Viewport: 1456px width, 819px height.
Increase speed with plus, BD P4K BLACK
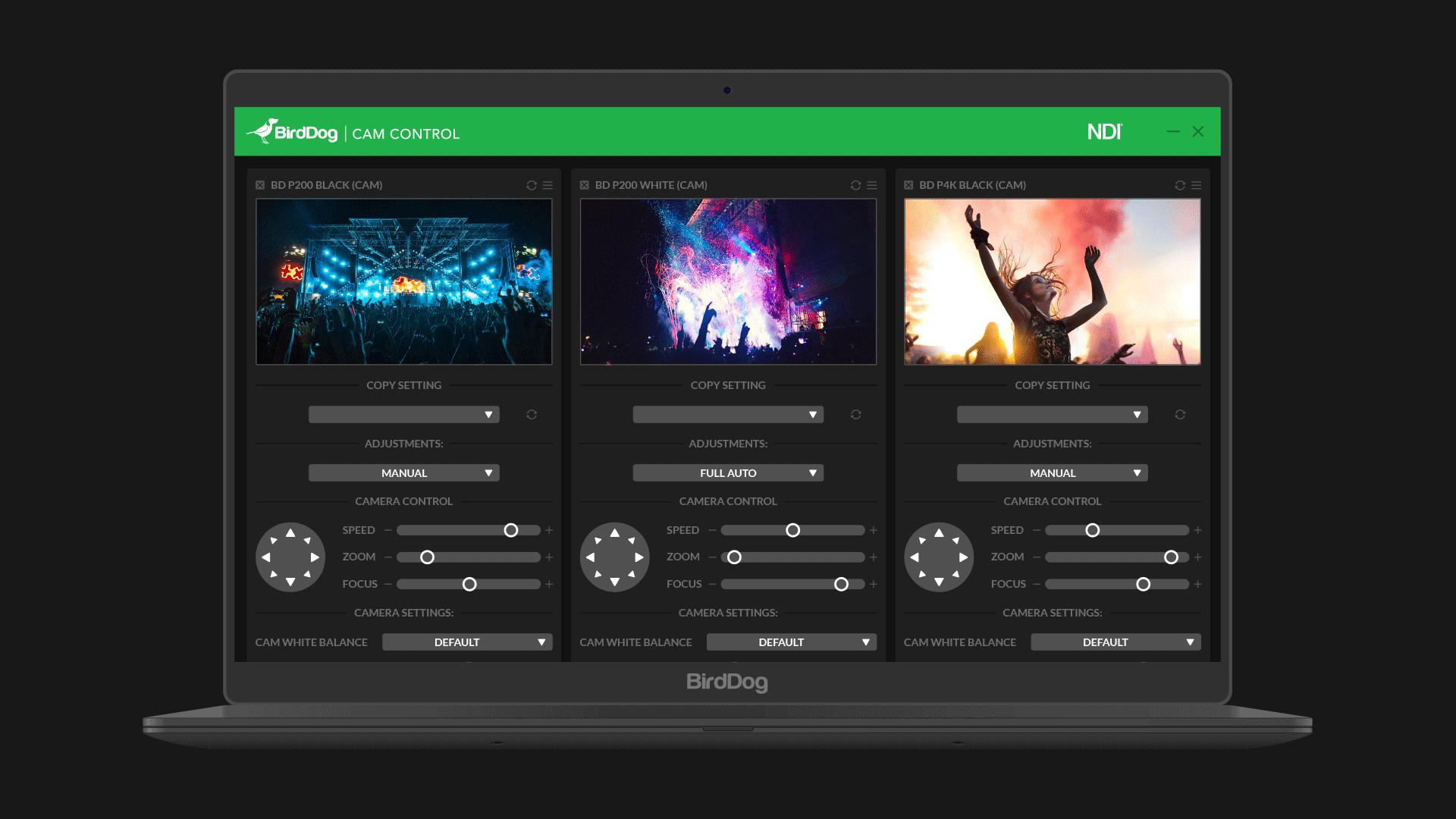tap(1197, 530)
